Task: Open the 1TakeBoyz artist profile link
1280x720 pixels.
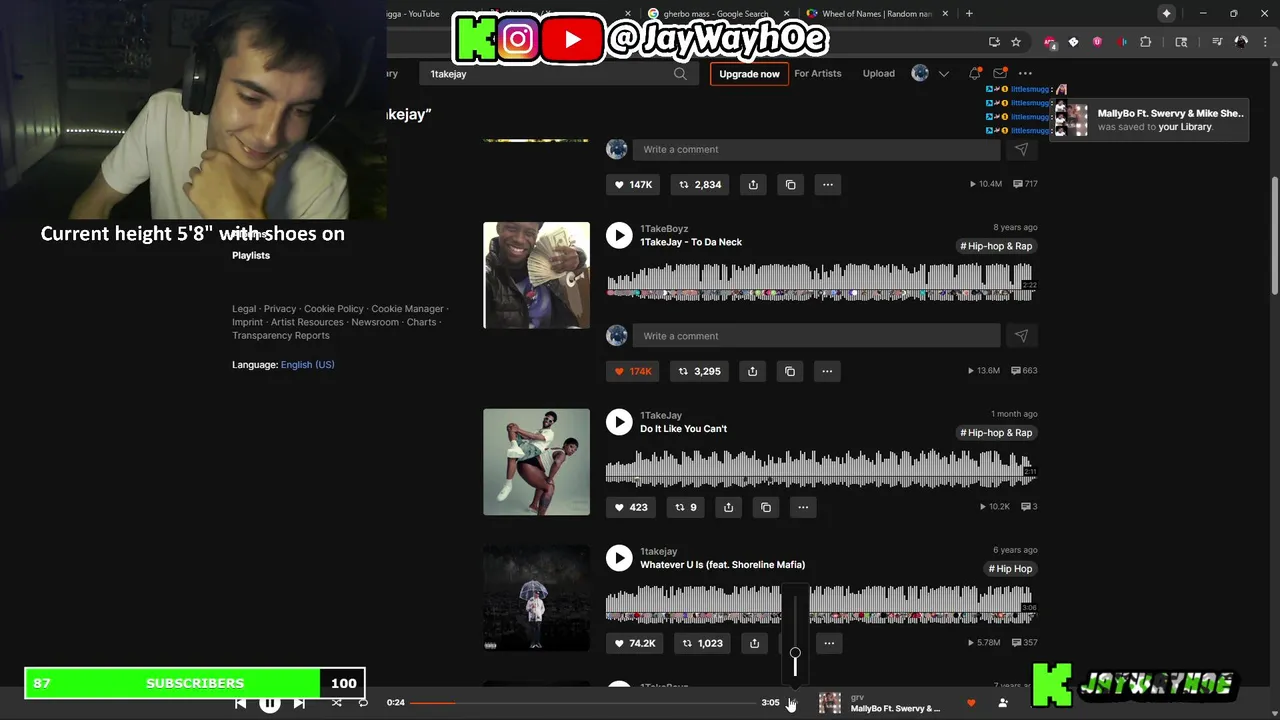Action: click(x=664, y=229)
